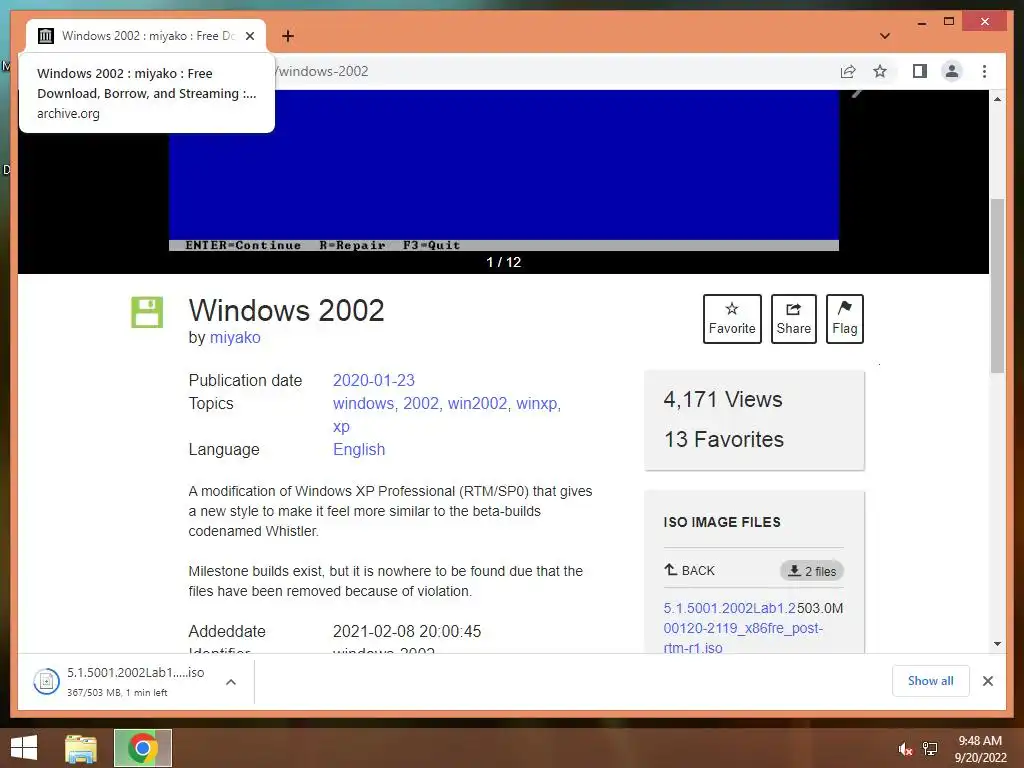This screenshot has width=1024, height=768.
Task: Open Chrome three-dot menu
Action: click(x=985, y=71)
